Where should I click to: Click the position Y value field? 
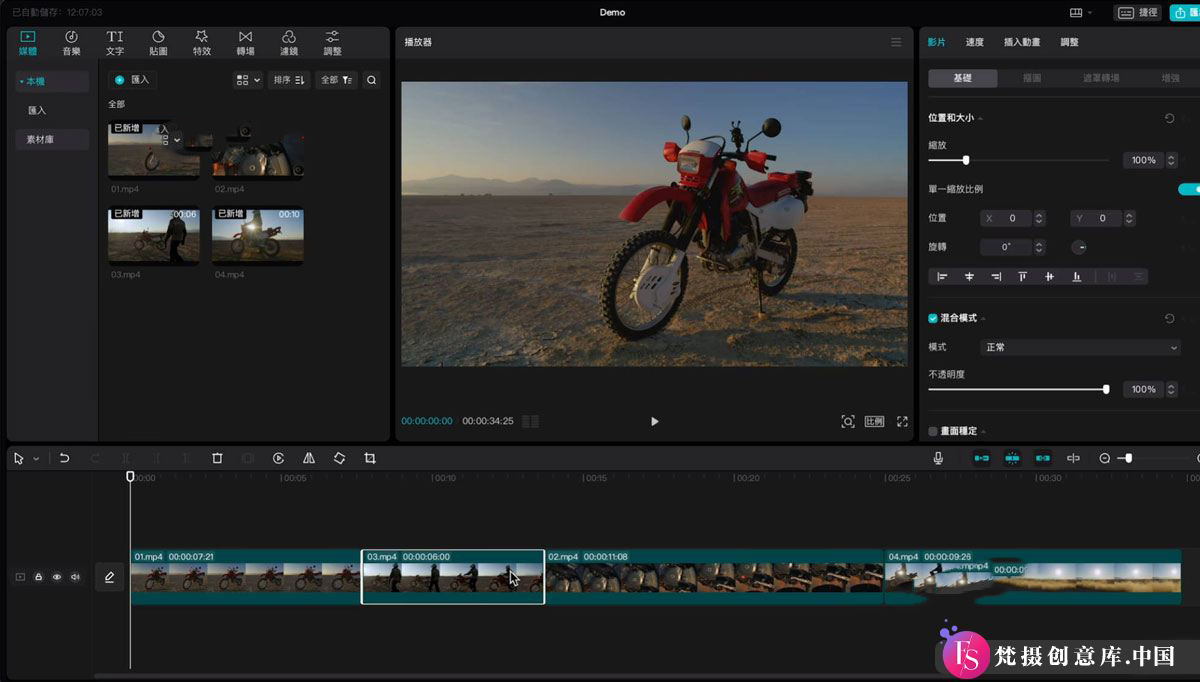(1103, 218)
